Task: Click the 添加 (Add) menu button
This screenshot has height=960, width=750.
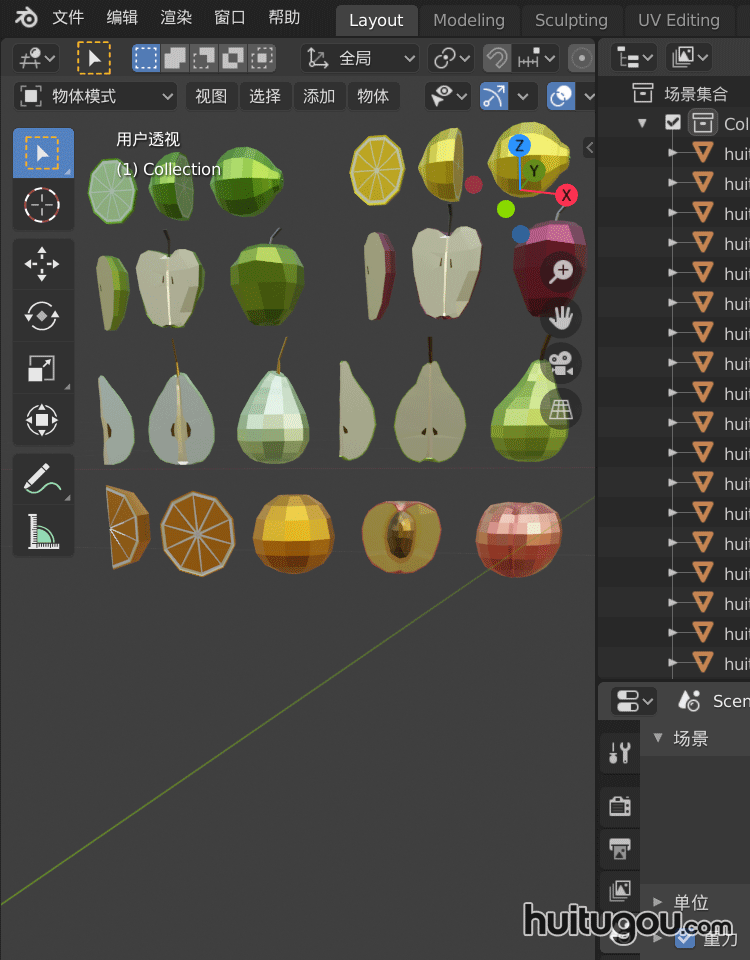Action: coord(319,96)
